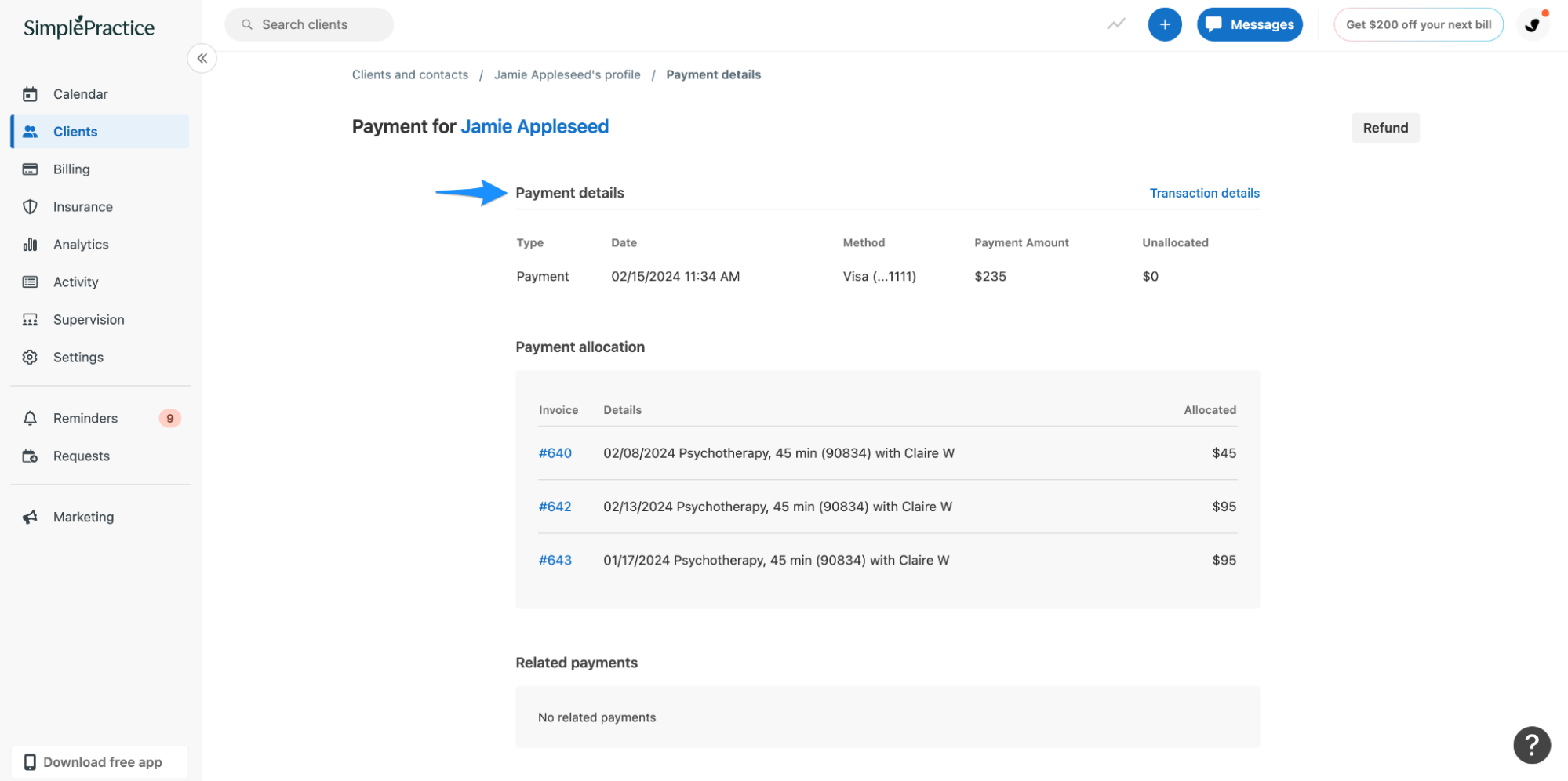Click the Insurance shield icon
Screen dimensions: 1568x781
[x=30, y=207]
